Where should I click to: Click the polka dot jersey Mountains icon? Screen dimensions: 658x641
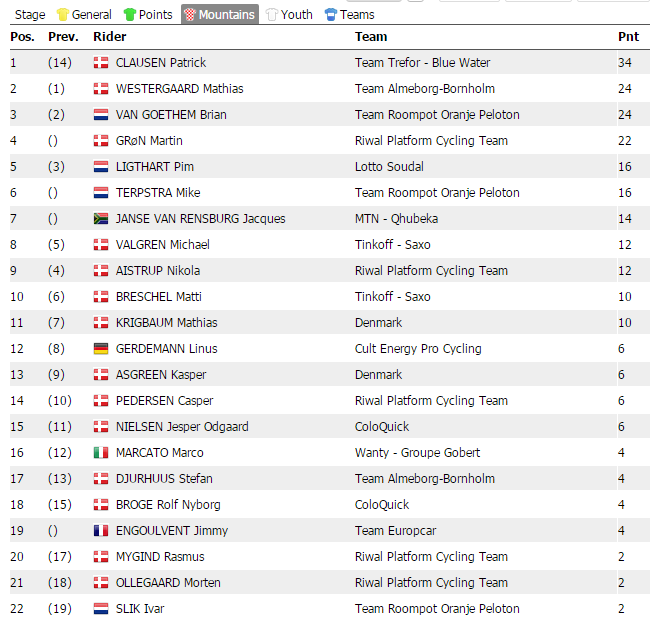click(189, 15)
